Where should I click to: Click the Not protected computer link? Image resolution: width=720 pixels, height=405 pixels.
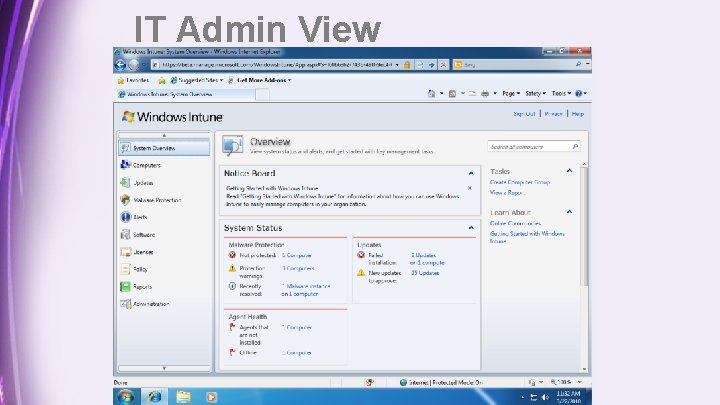tap(297, 255)
